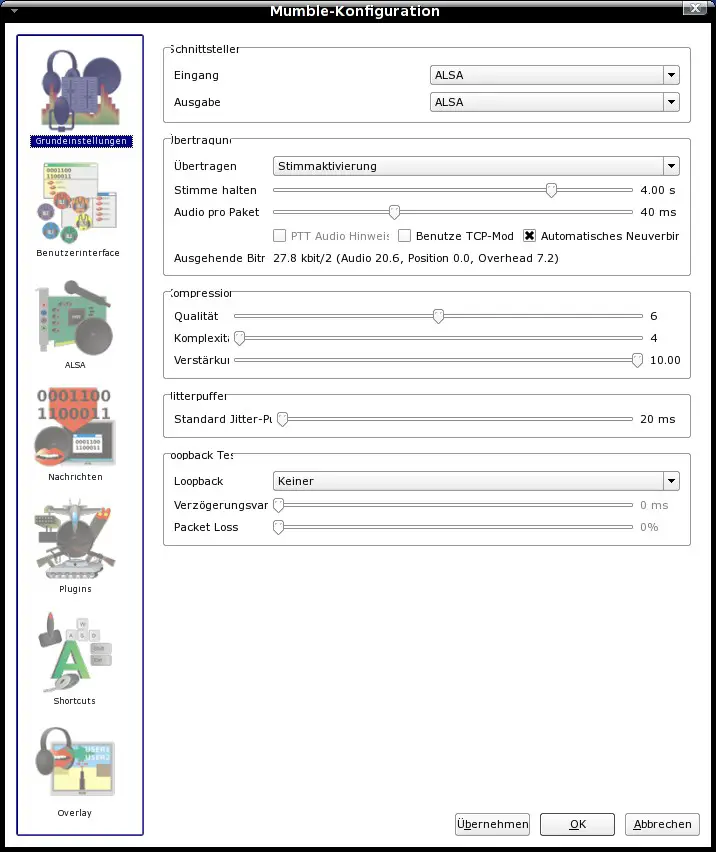
Task: Click the Packet Loss slider handle
Action: [x=279, y=527]
